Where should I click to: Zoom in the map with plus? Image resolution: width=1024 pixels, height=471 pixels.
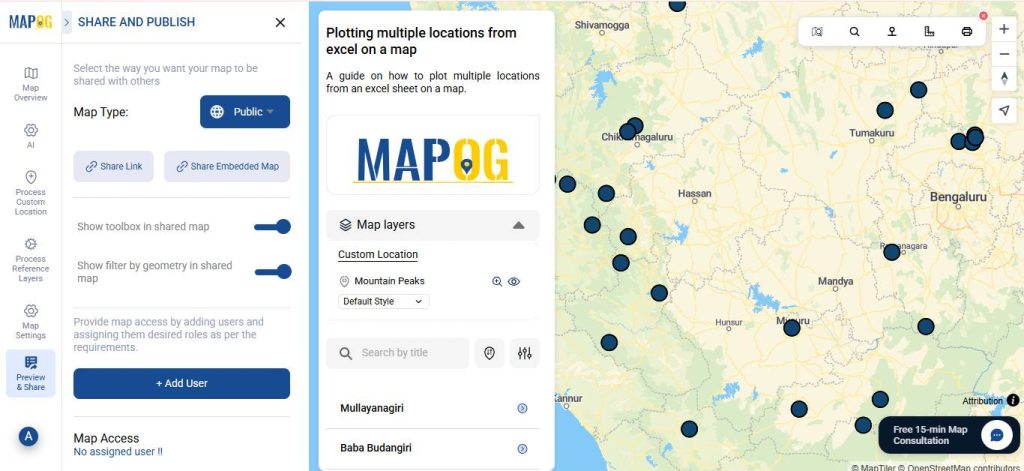pyautogui.click(x=1004, y=29)
